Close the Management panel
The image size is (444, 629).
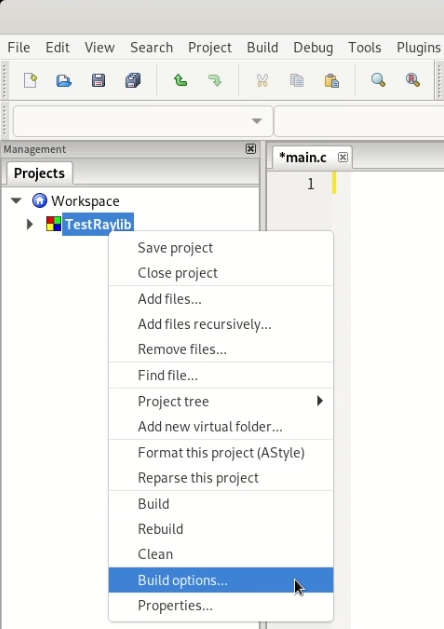pos(251,149)
